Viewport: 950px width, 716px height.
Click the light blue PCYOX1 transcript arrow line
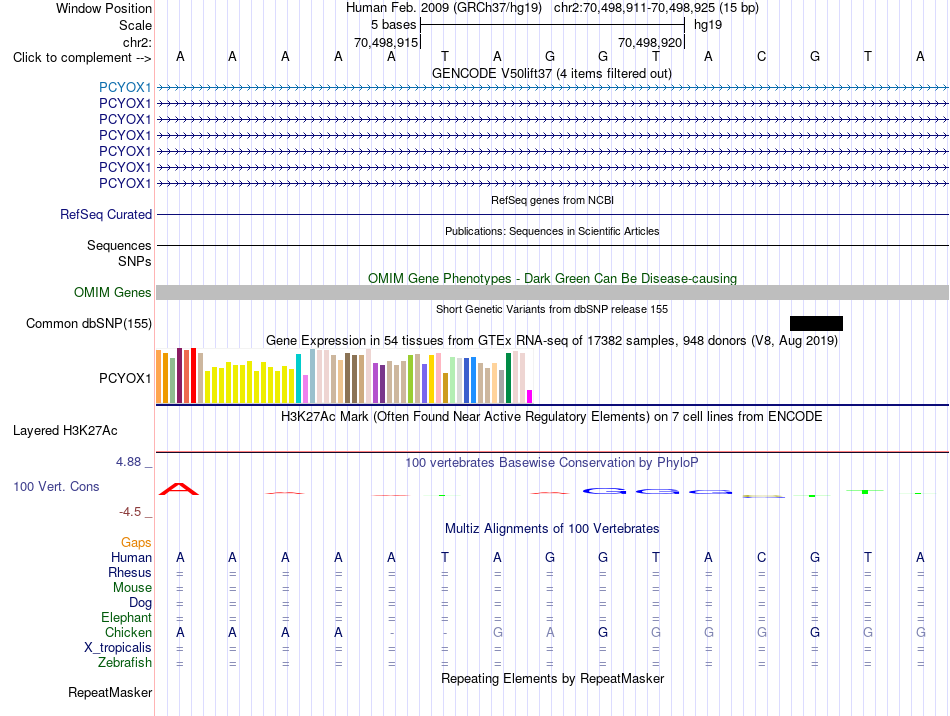[x=552, y=88]
